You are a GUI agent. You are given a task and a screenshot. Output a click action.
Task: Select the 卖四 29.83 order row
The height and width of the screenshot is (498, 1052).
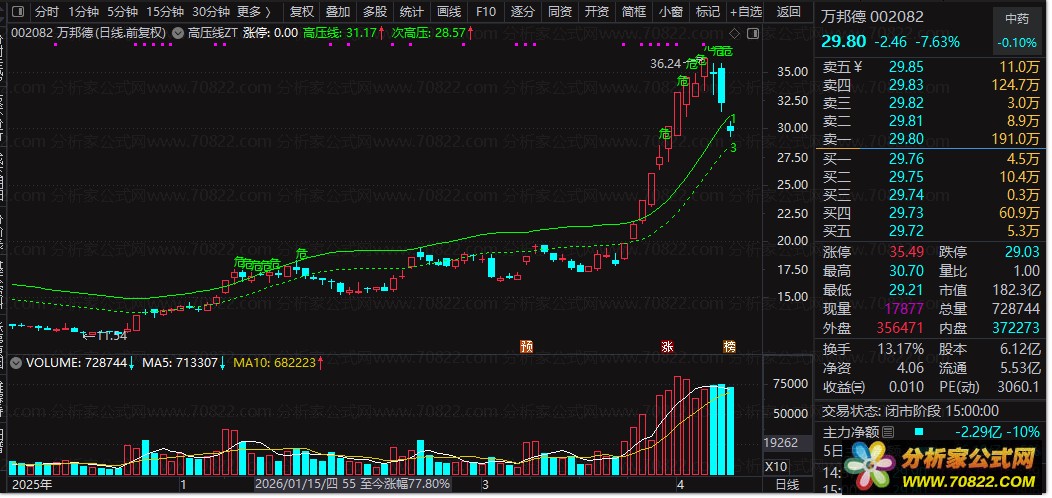[931, 85]
